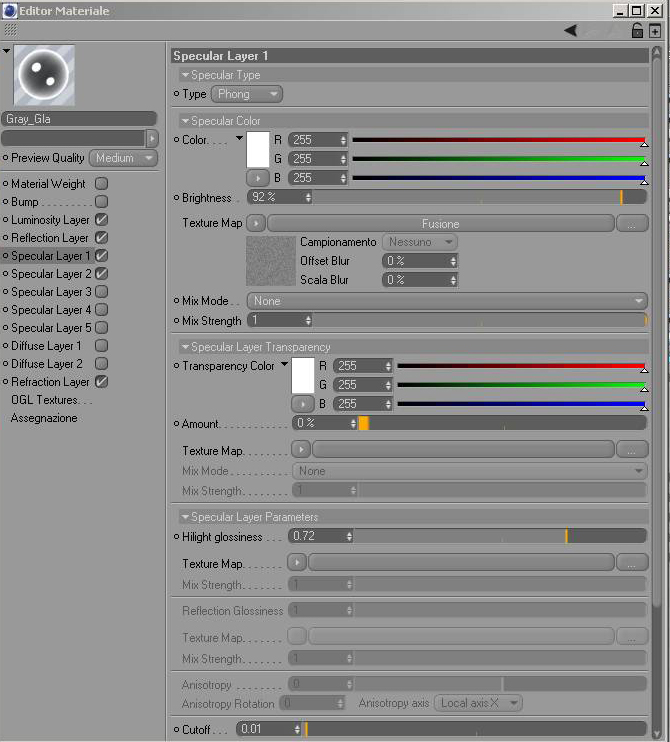
Task: Open the Assegnazione entry
Action: [44, 418]
